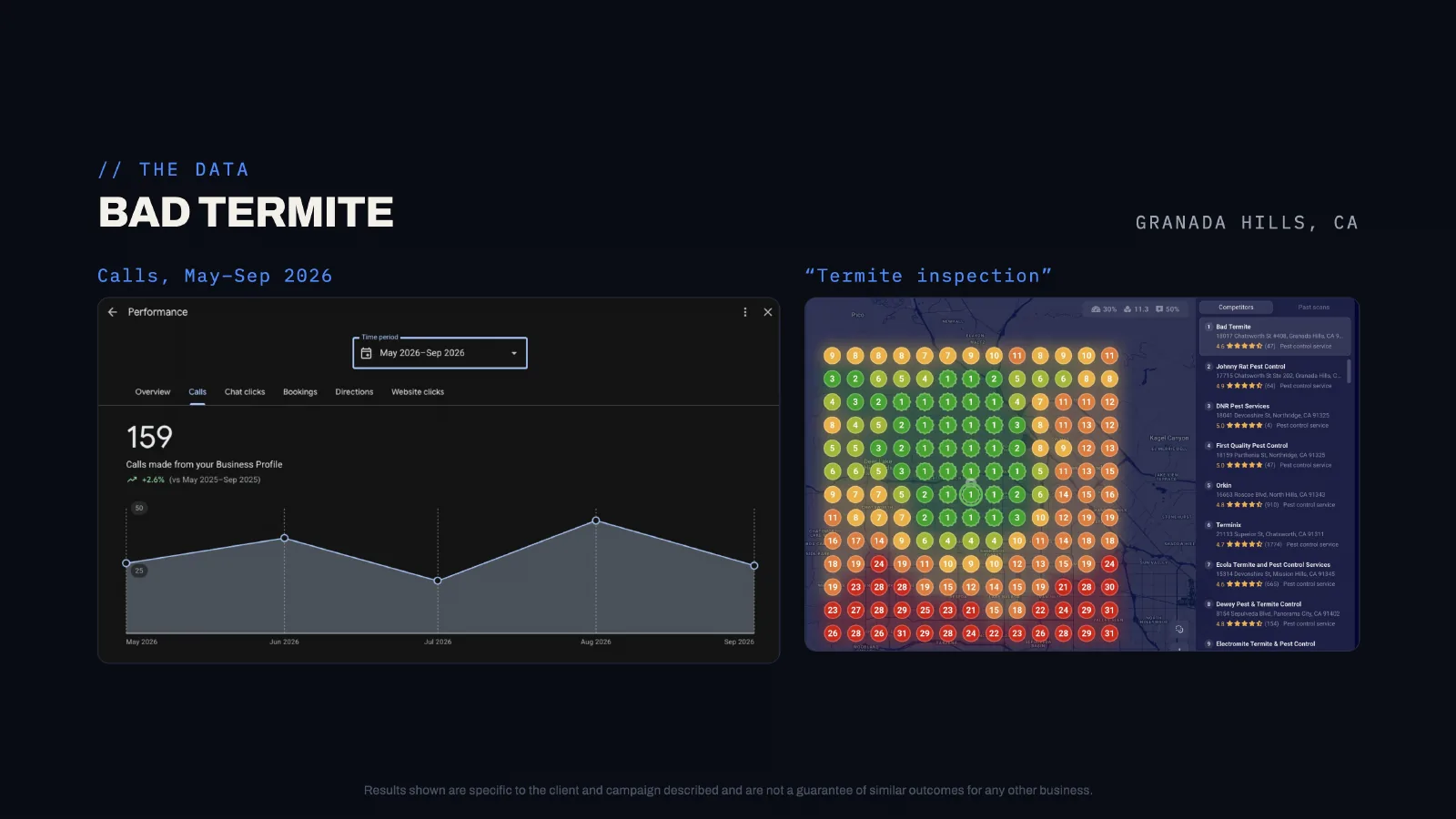Click the 159 calls total number
This screenshot has height=819, width=1456.
(149, 438)
